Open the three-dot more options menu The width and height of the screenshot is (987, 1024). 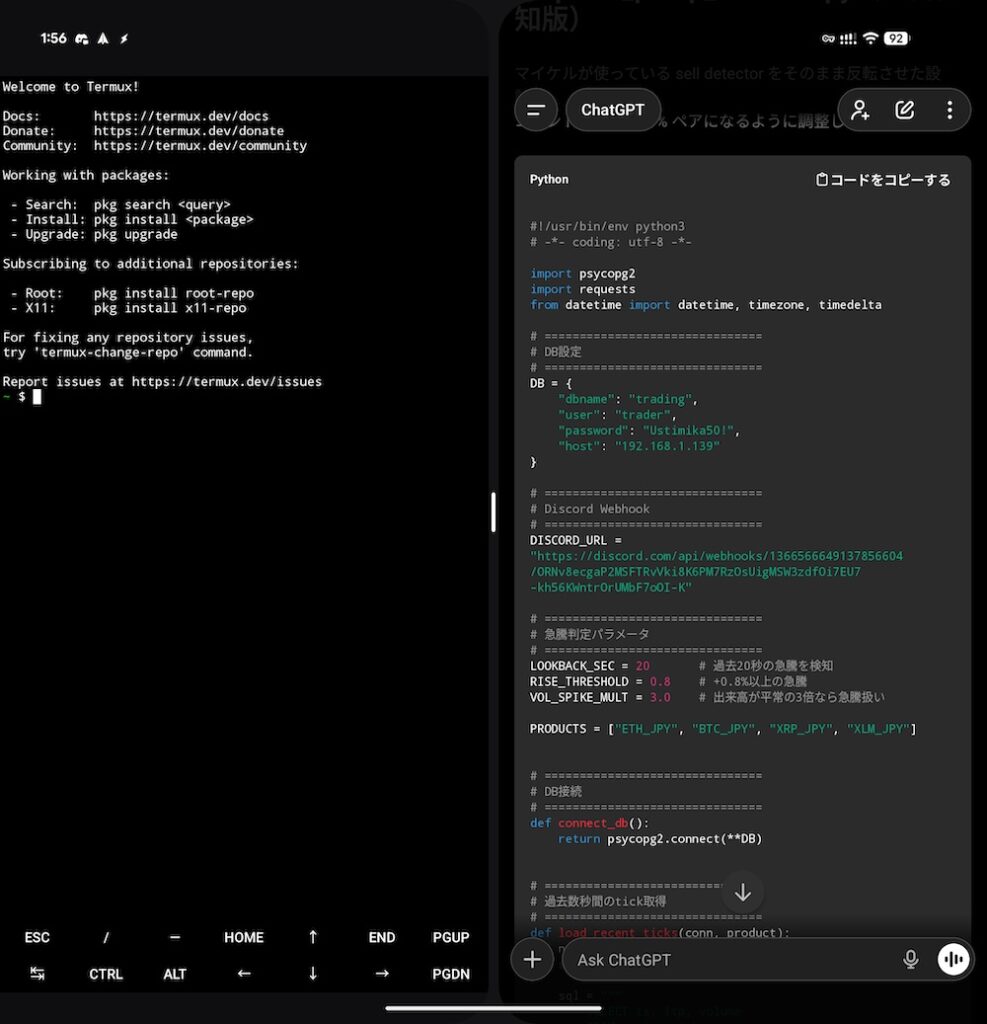[x=949, y=110]
